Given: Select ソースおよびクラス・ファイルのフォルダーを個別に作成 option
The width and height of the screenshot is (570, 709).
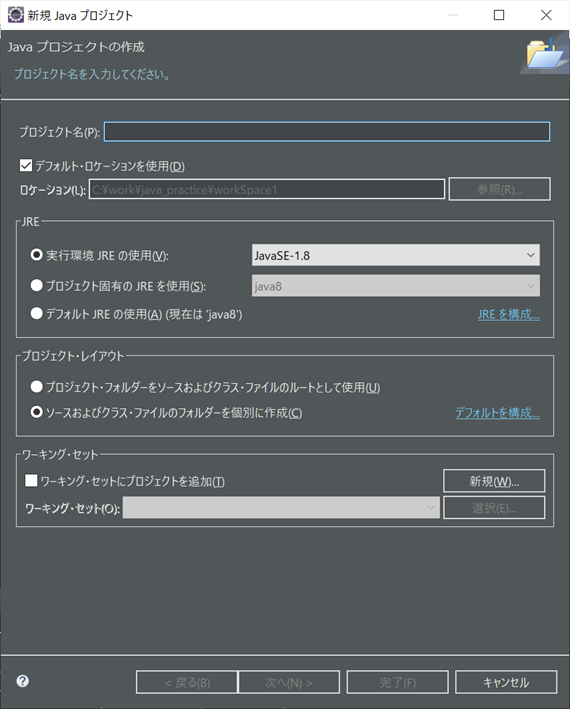Looking at the screenshot, I should click(36, 412).
